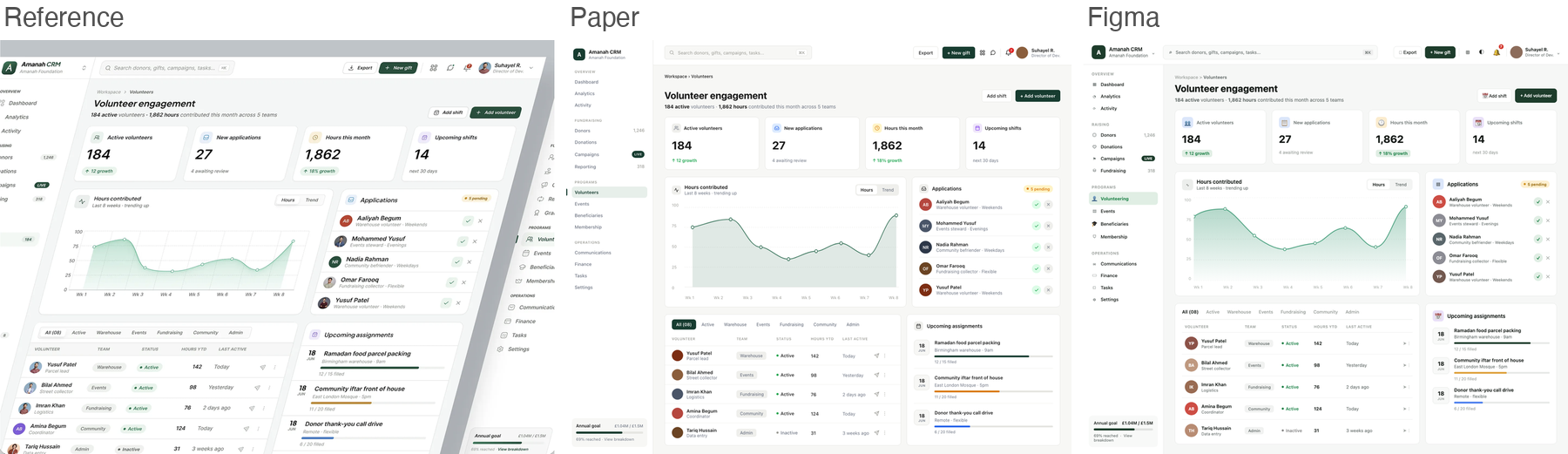Click Upcoming shifts calendar icon in Paper panel
This screenshot has height=454, width=1568.
(977, 128)
